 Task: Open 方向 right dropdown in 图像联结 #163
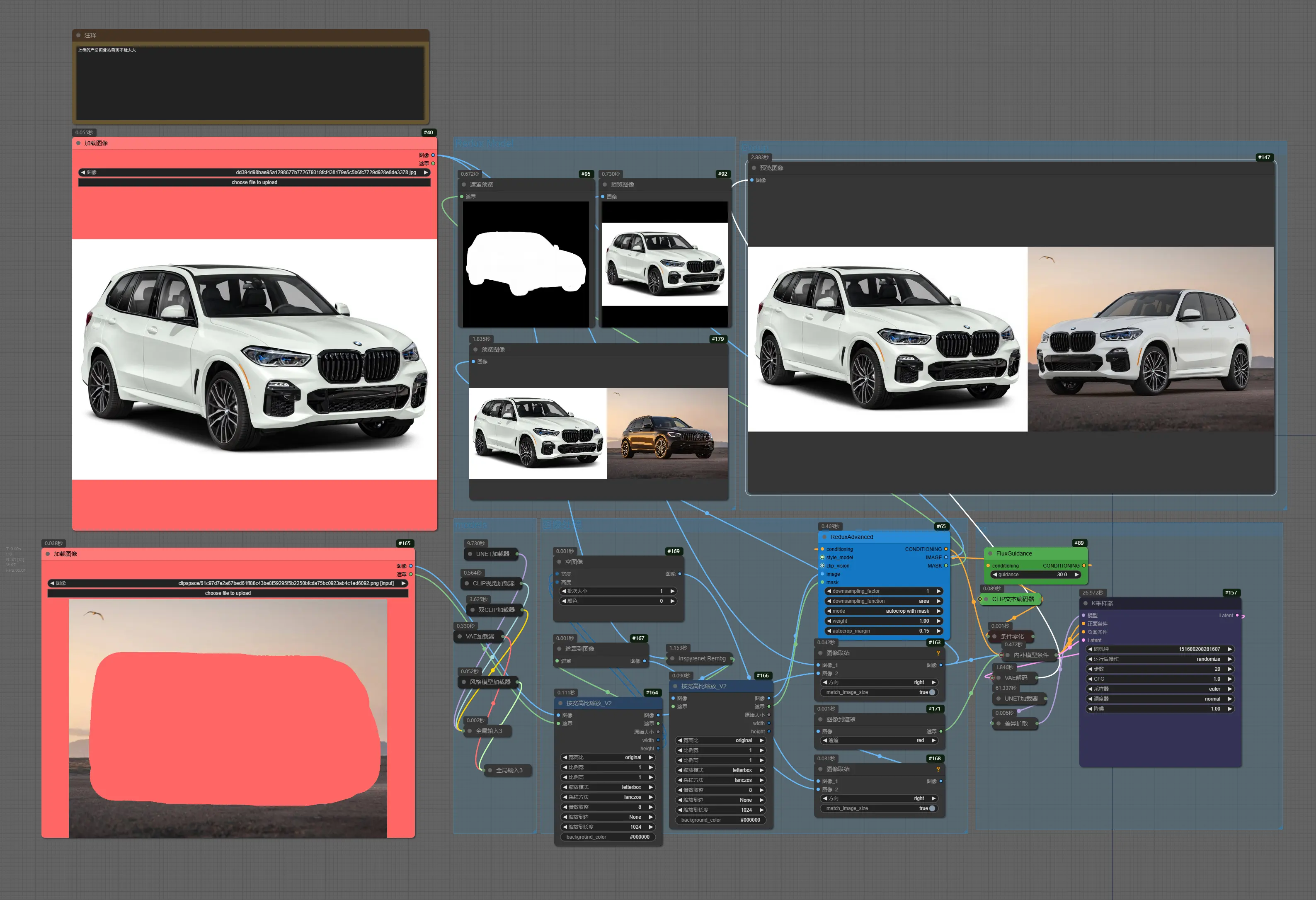pos(879,682)
